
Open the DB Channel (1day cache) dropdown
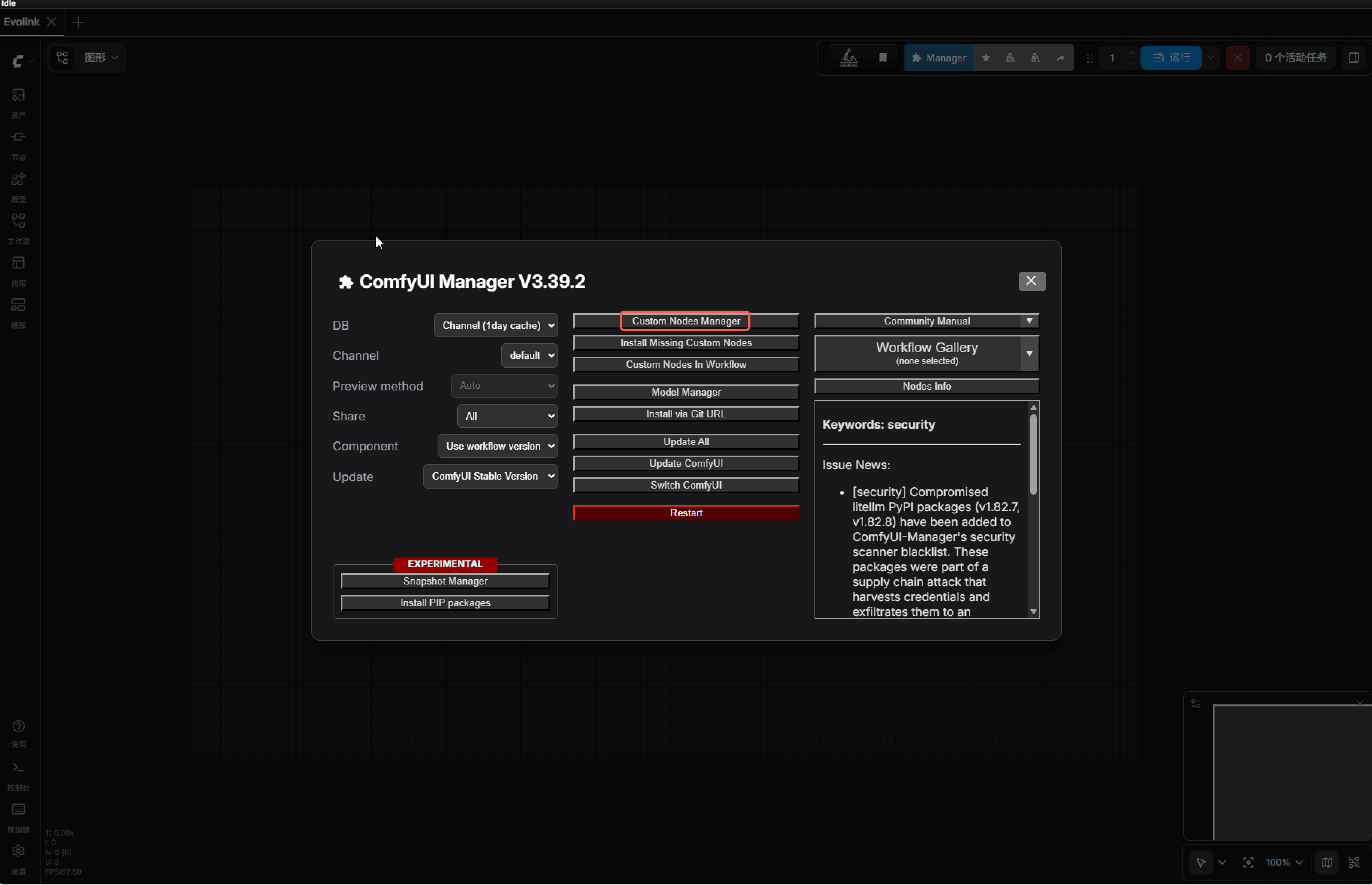tap(495, 325)
